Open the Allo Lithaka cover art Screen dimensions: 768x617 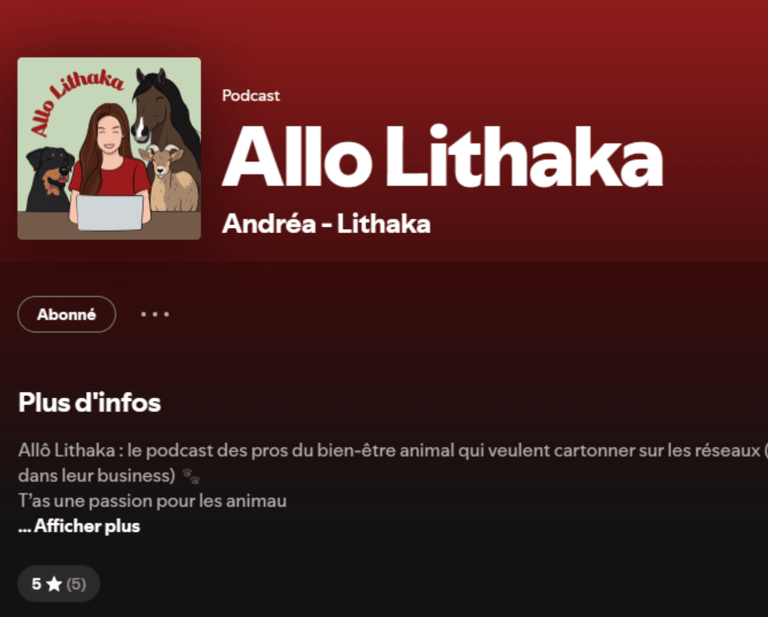tap(109, 148)
